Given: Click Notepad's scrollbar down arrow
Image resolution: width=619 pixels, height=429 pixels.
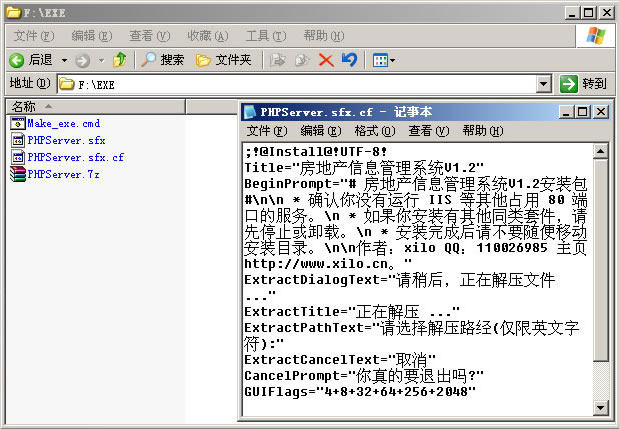Looking at the screenshot, I should click(601, 407).
